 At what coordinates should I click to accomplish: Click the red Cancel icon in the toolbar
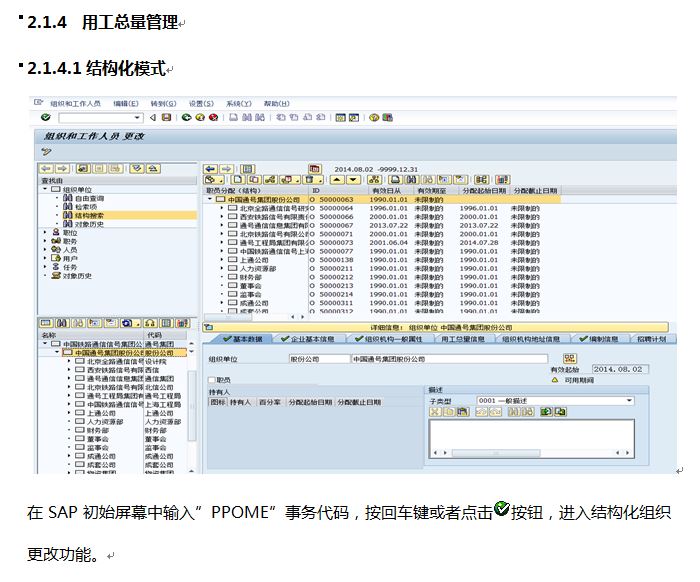(x=213, y=117)
